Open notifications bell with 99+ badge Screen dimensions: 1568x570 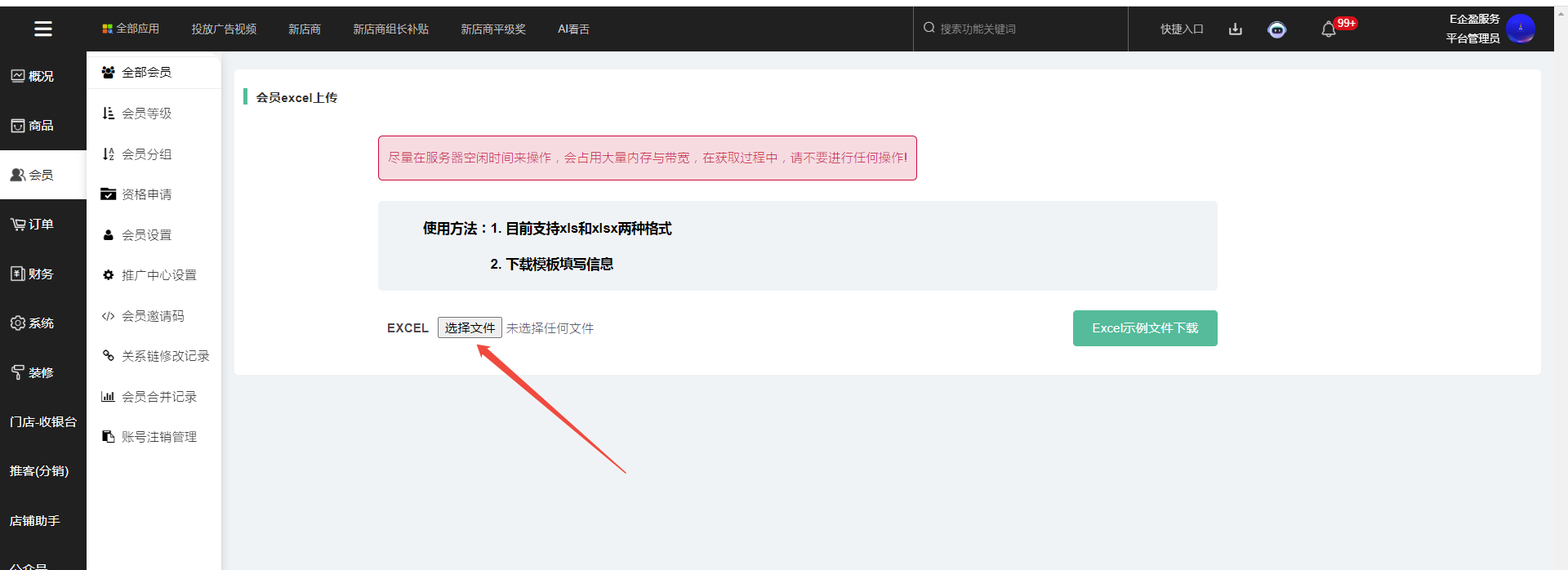coord(1329,29)
